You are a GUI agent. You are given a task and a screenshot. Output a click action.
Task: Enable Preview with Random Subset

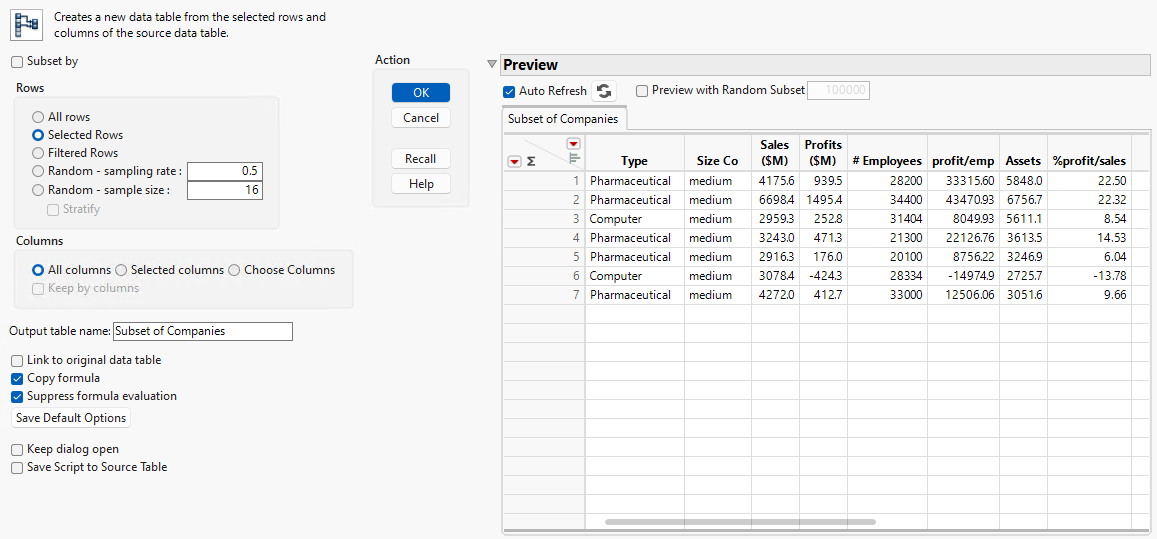point(642,90)
